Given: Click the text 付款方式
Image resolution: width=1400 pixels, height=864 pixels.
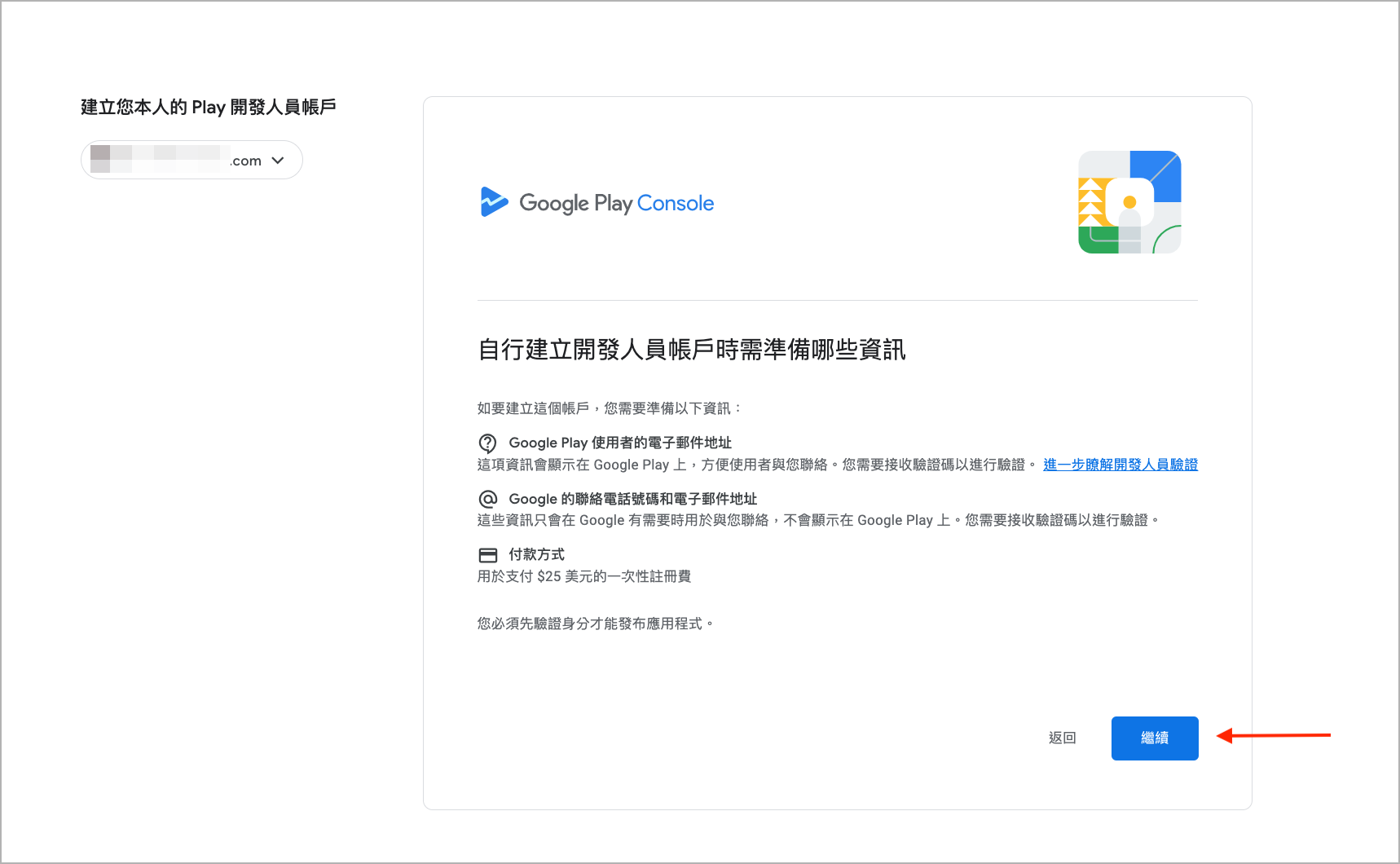Looking at the screenshot, I should pos(536,554).
